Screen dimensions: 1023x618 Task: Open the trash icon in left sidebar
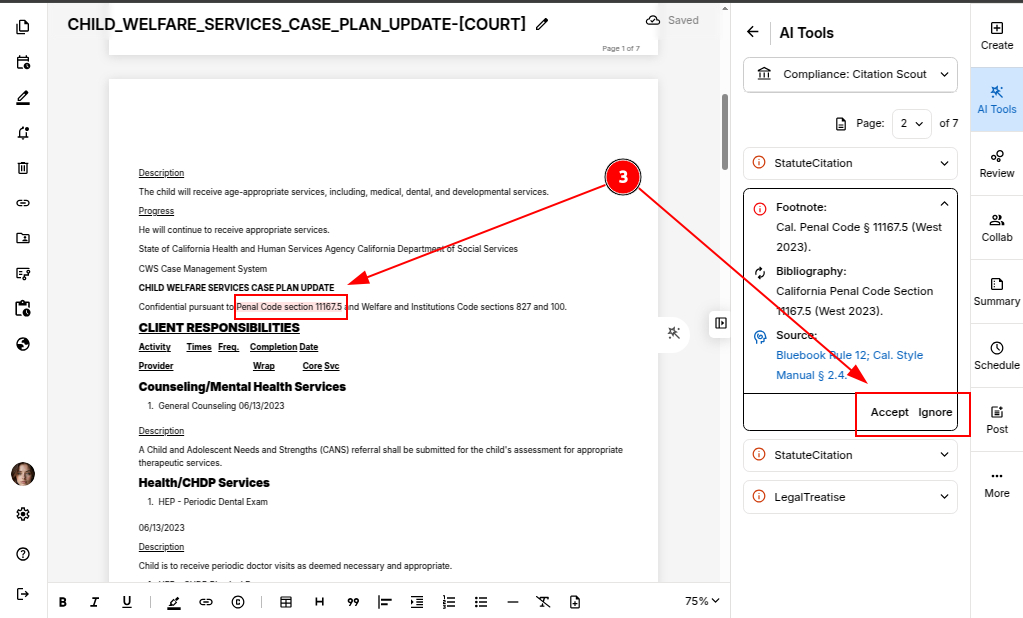[23, 168]
